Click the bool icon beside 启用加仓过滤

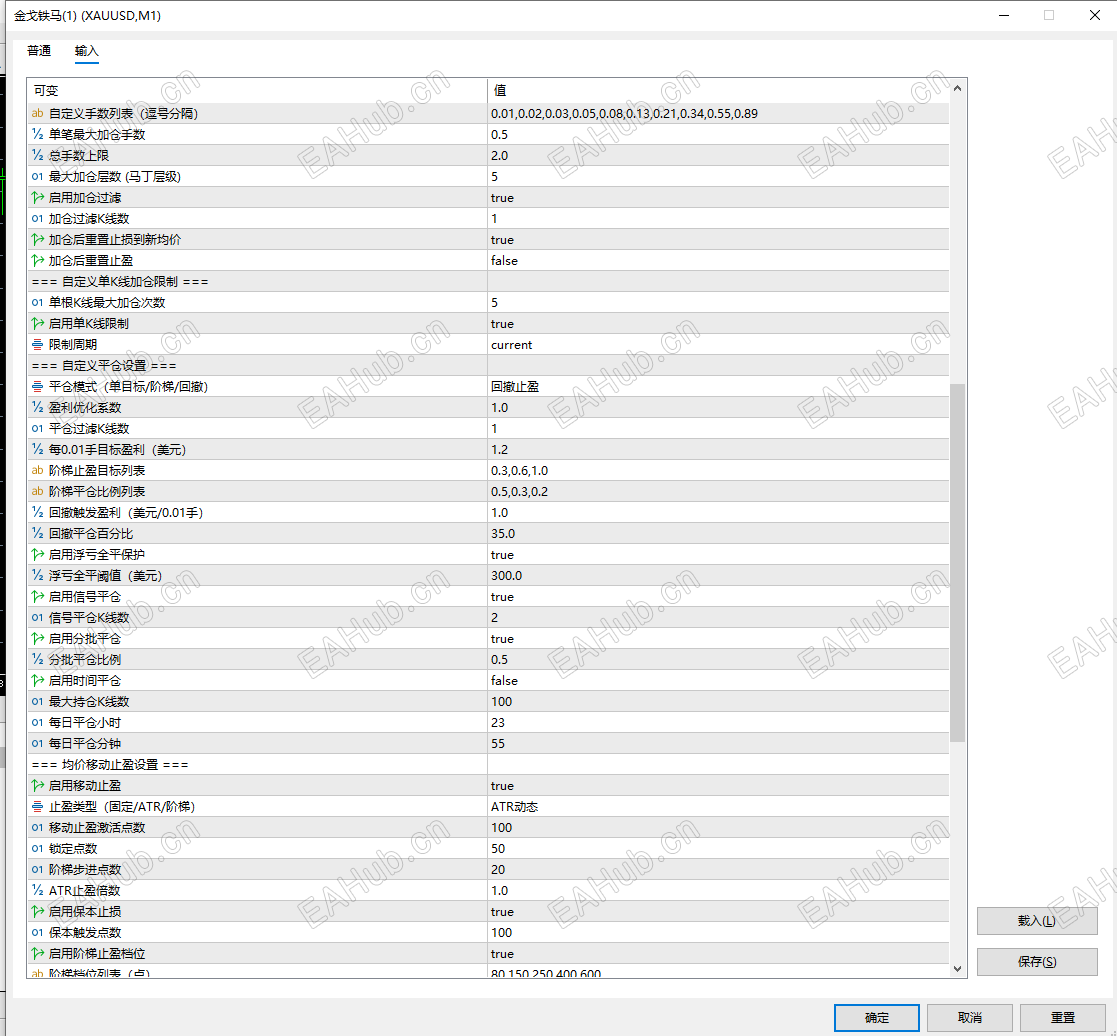(38, 197)
